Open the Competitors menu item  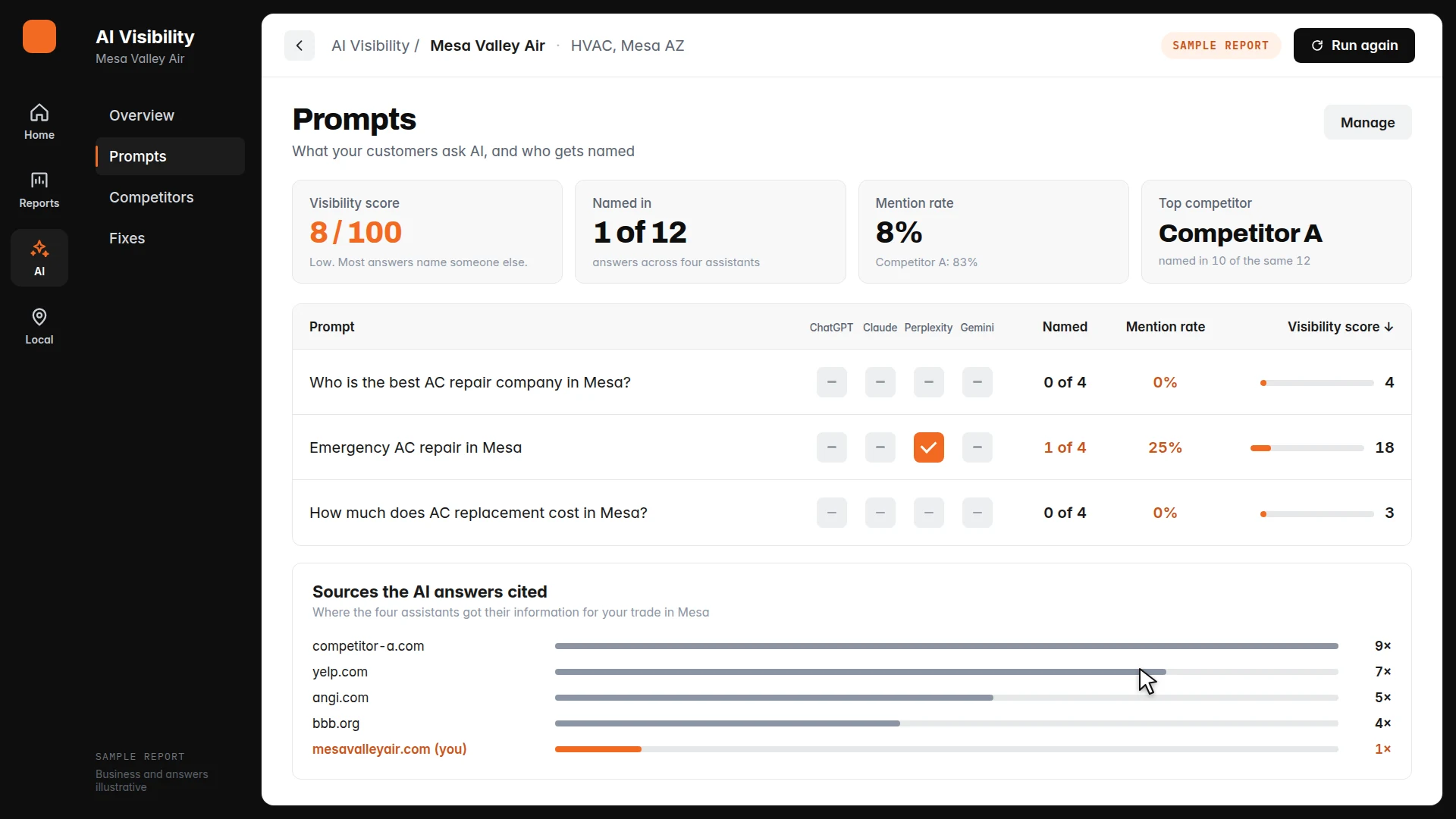(x=170, y=197)
